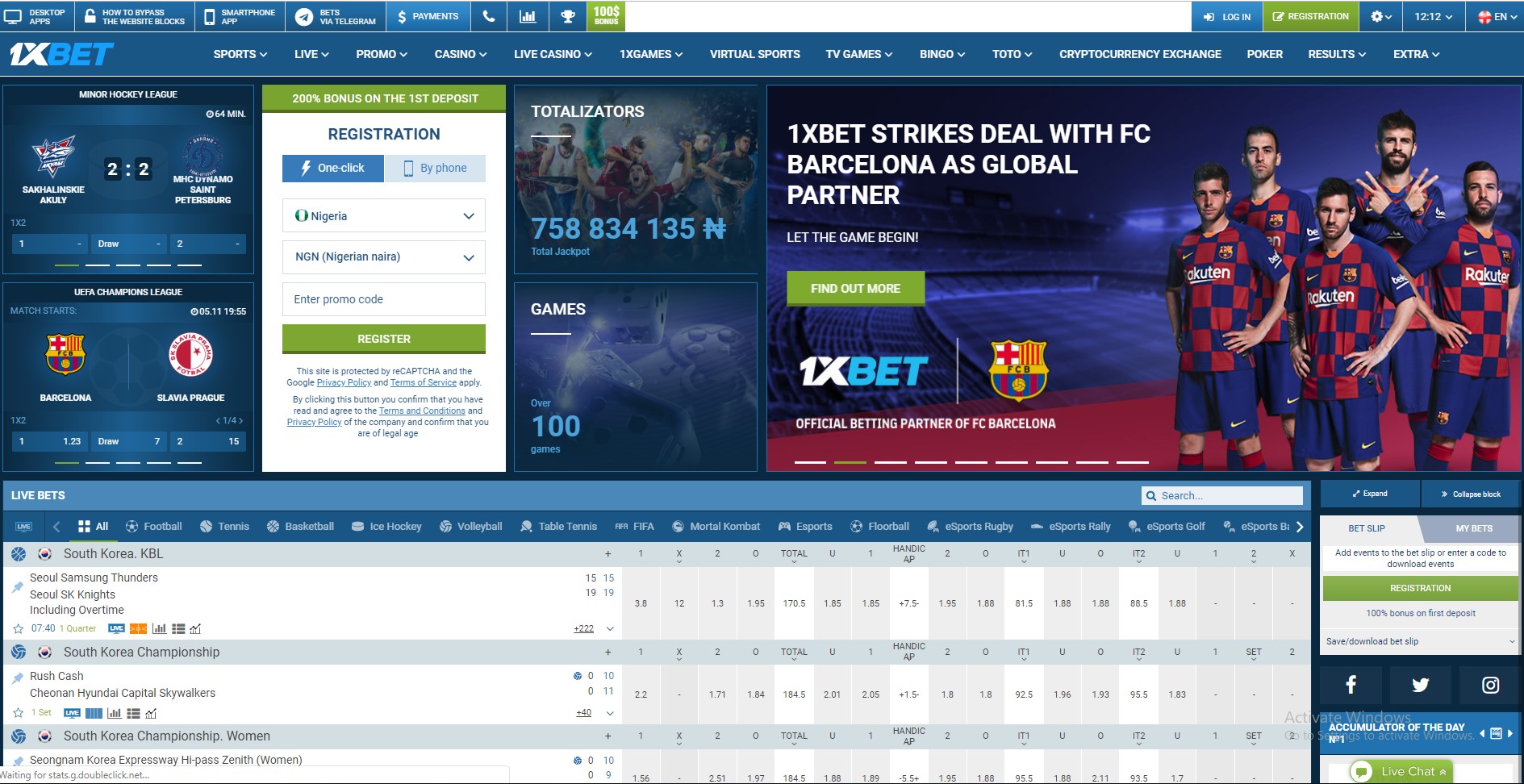
Task: Click the 1XBET logo
Action: [x=61, y=54]
